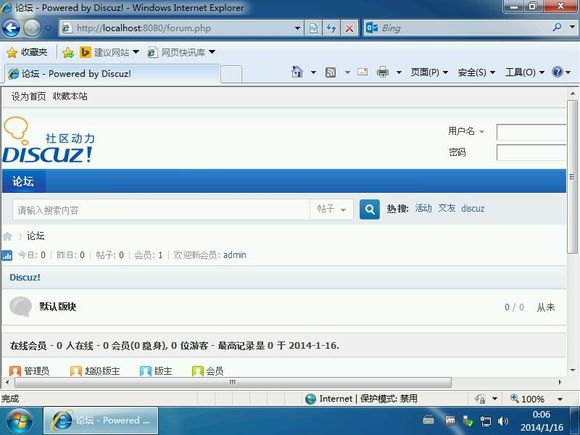The image size is (580, 435).
Task: Click the Compatibility View icon
Action: pos(313,28)
